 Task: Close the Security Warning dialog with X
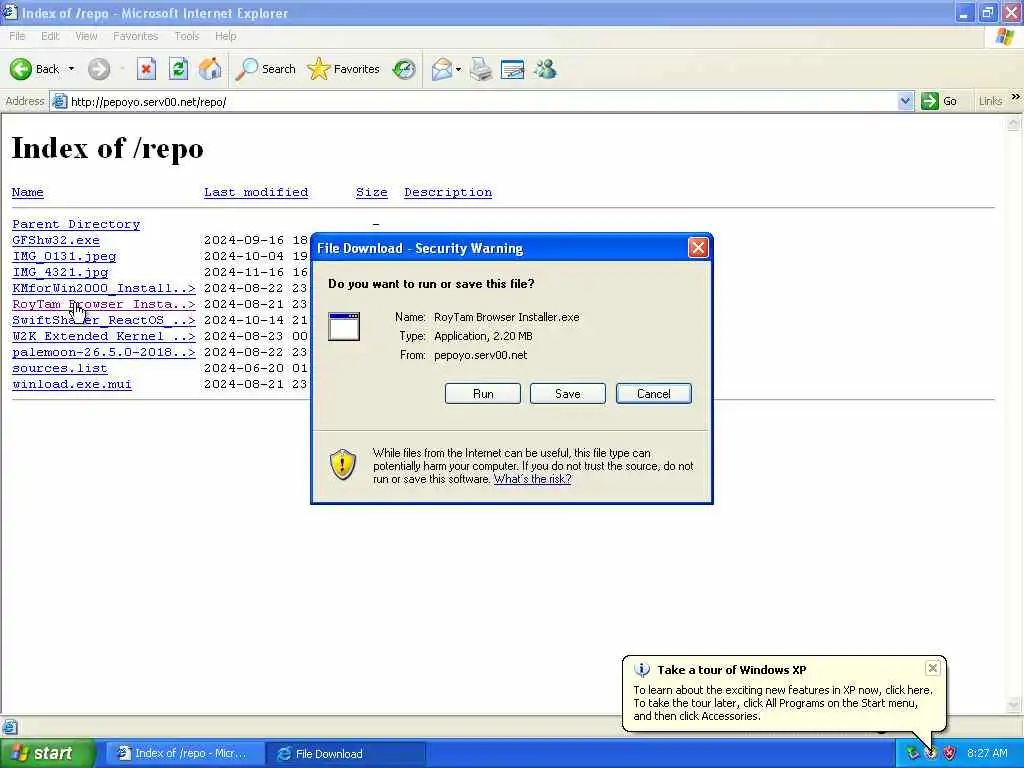[x=698, y=248]
